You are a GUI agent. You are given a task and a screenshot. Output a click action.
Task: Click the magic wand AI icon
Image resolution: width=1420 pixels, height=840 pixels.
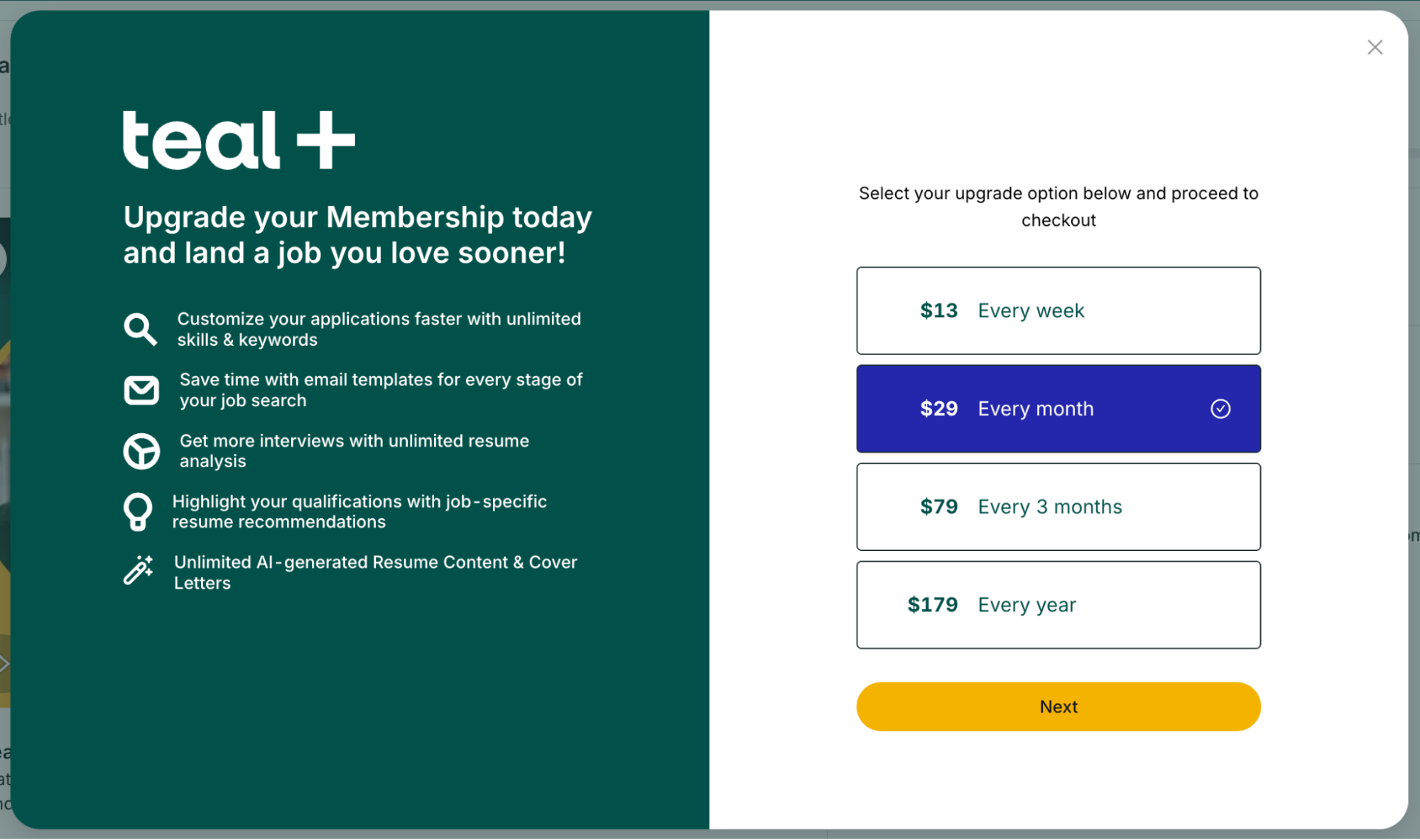139,570
